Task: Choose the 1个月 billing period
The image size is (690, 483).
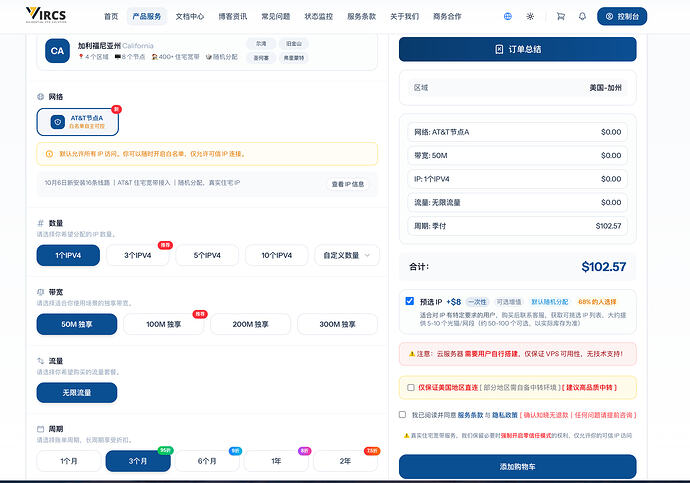Action: 69,461
